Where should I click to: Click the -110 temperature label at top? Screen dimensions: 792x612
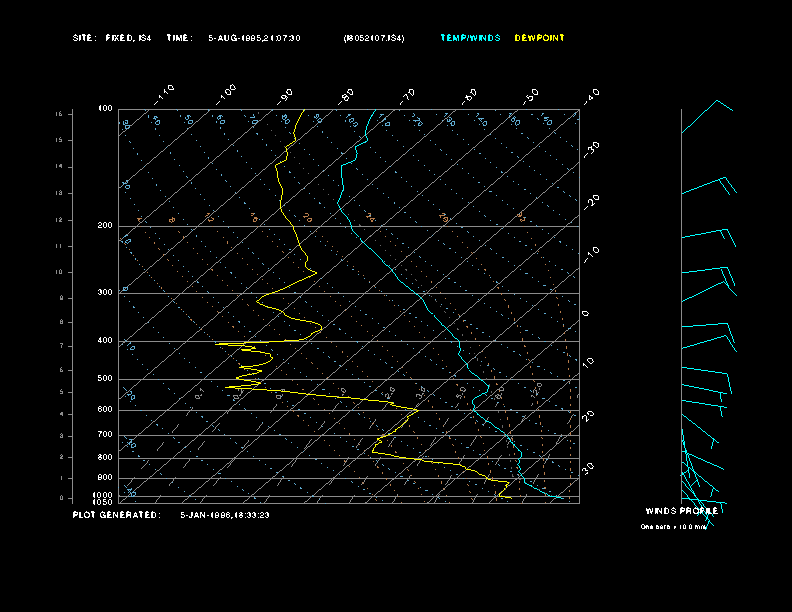(166, 93)
